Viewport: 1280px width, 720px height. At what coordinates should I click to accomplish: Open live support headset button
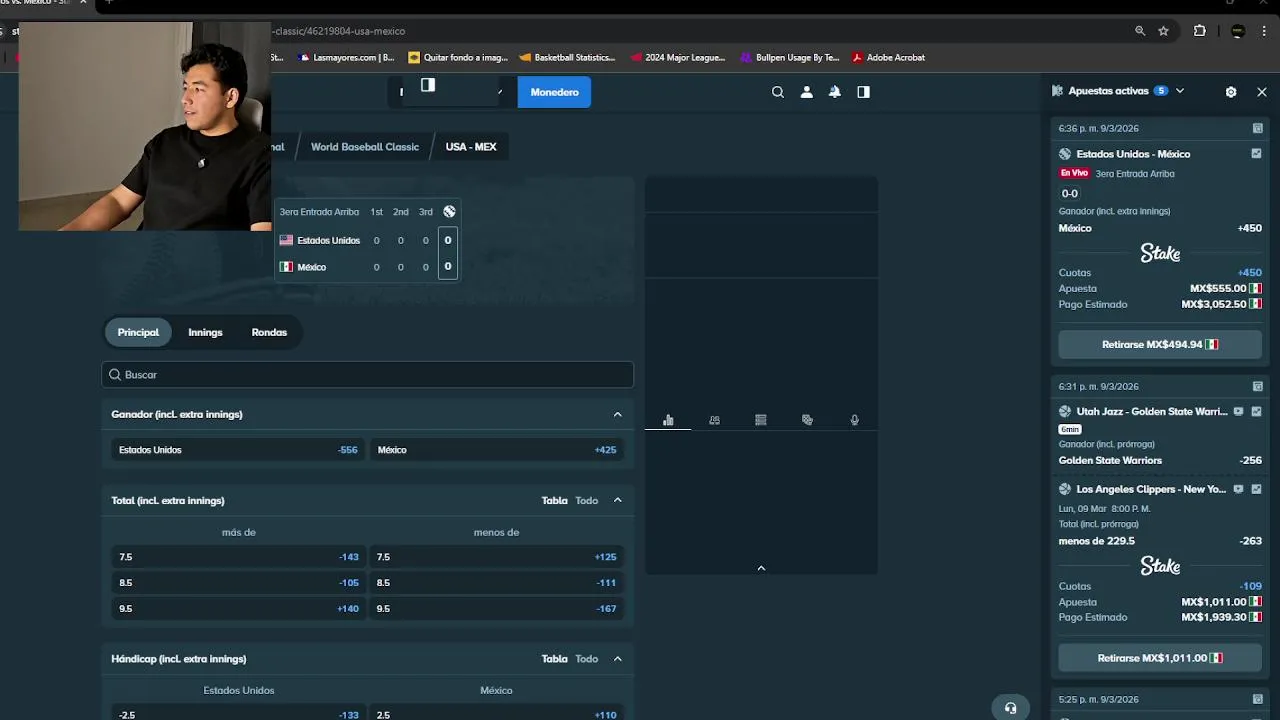tap(1011, 708)
